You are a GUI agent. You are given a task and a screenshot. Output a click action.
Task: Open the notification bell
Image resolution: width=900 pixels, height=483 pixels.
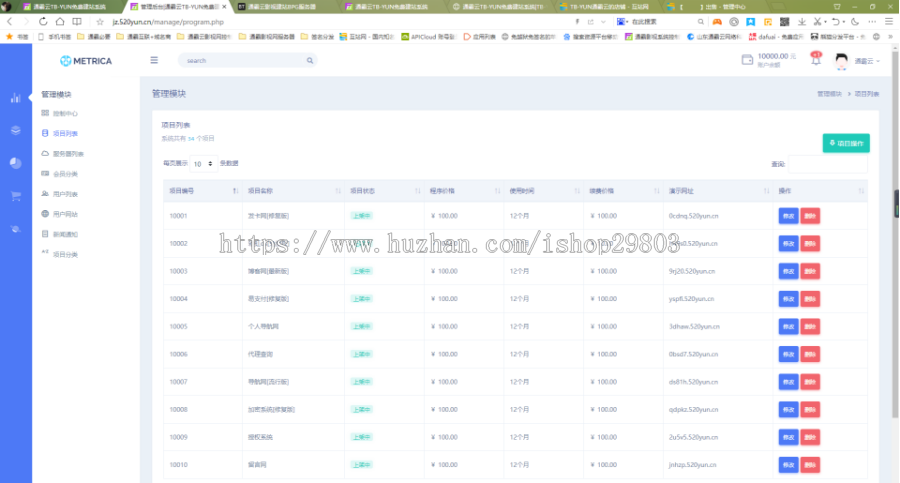pyautogui.click(x=816, y=59)
